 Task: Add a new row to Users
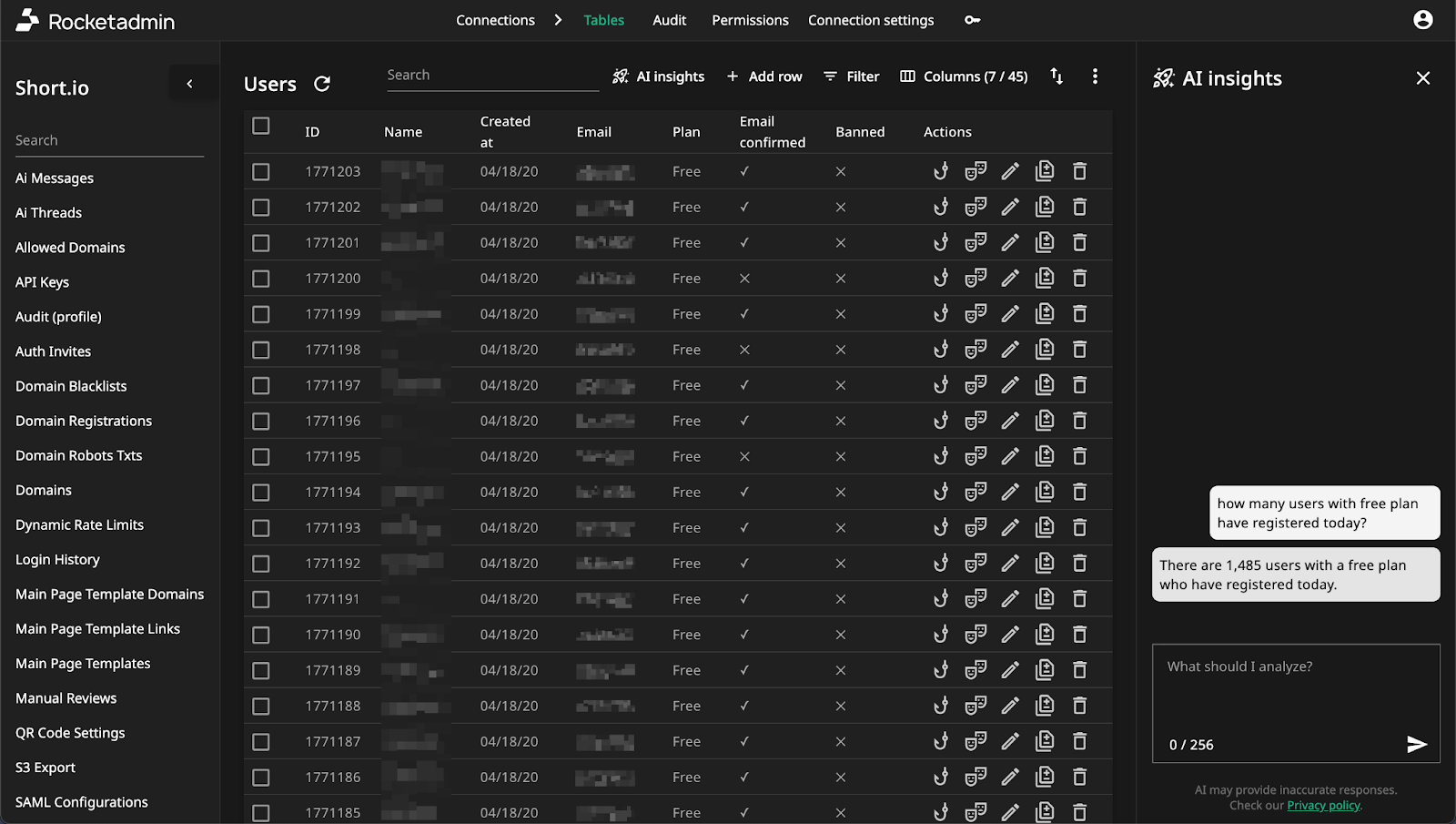[x=764, y=76]
